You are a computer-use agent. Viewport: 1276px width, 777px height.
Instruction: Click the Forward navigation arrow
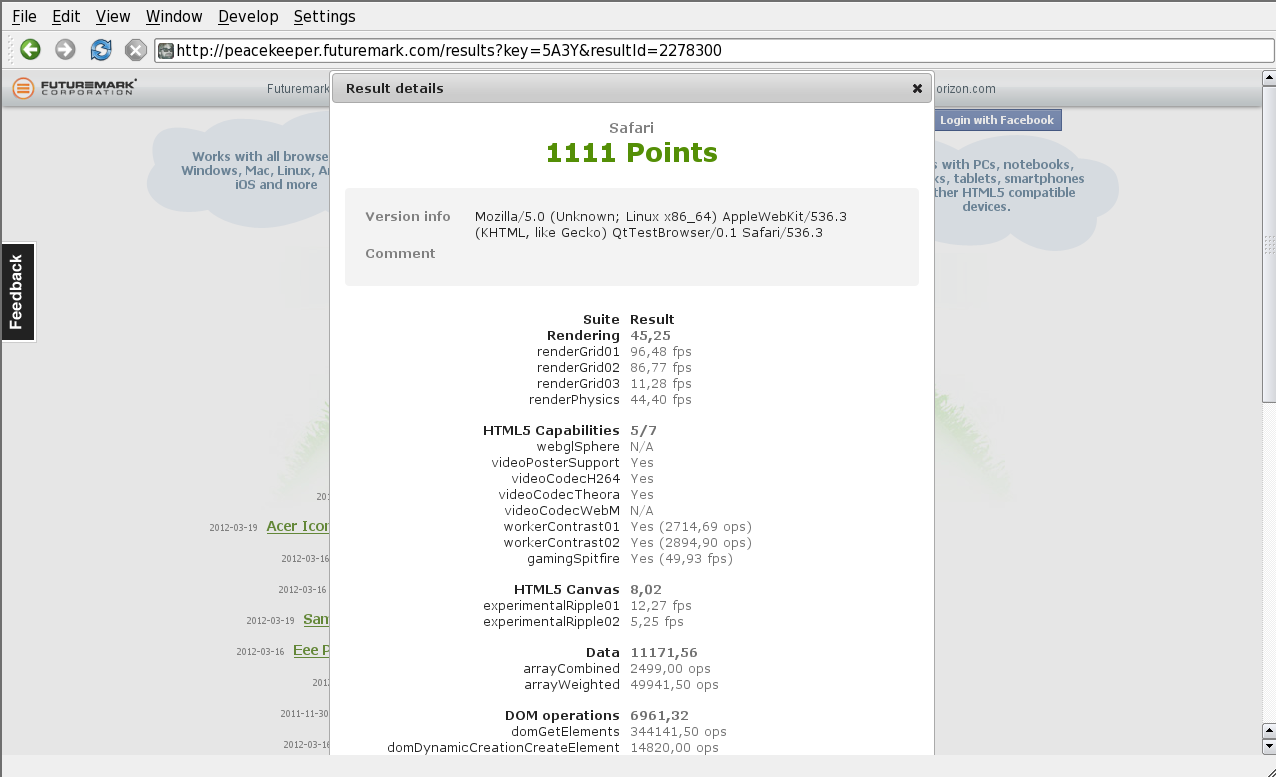[65, 50]
